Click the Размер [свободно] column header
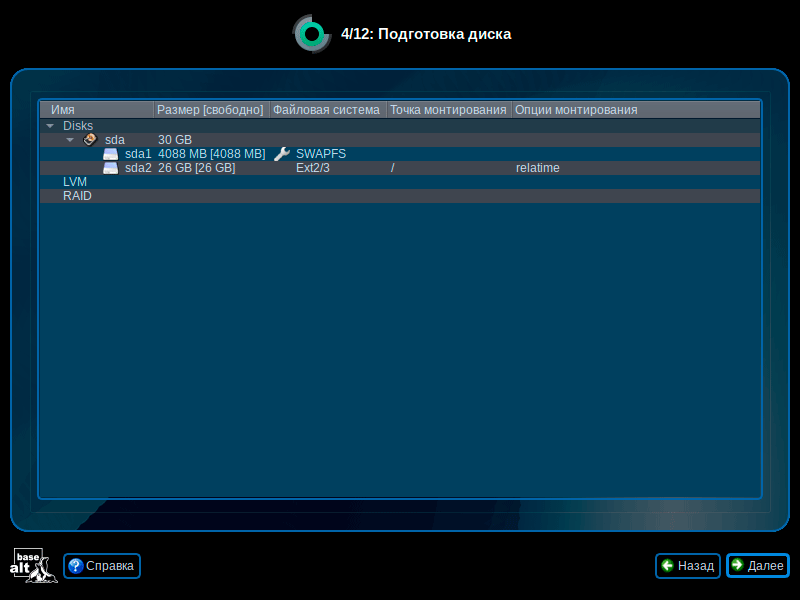800x600 pixels. point(211,110)
